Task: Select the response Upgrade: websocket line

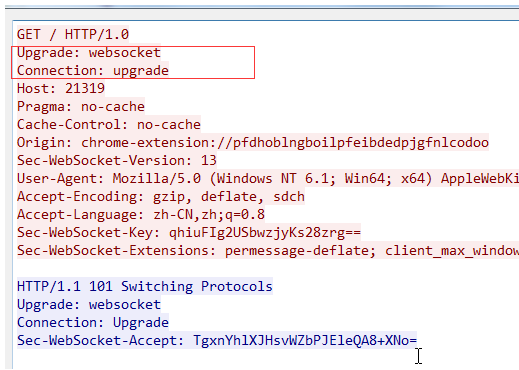Action: [89, 304]
